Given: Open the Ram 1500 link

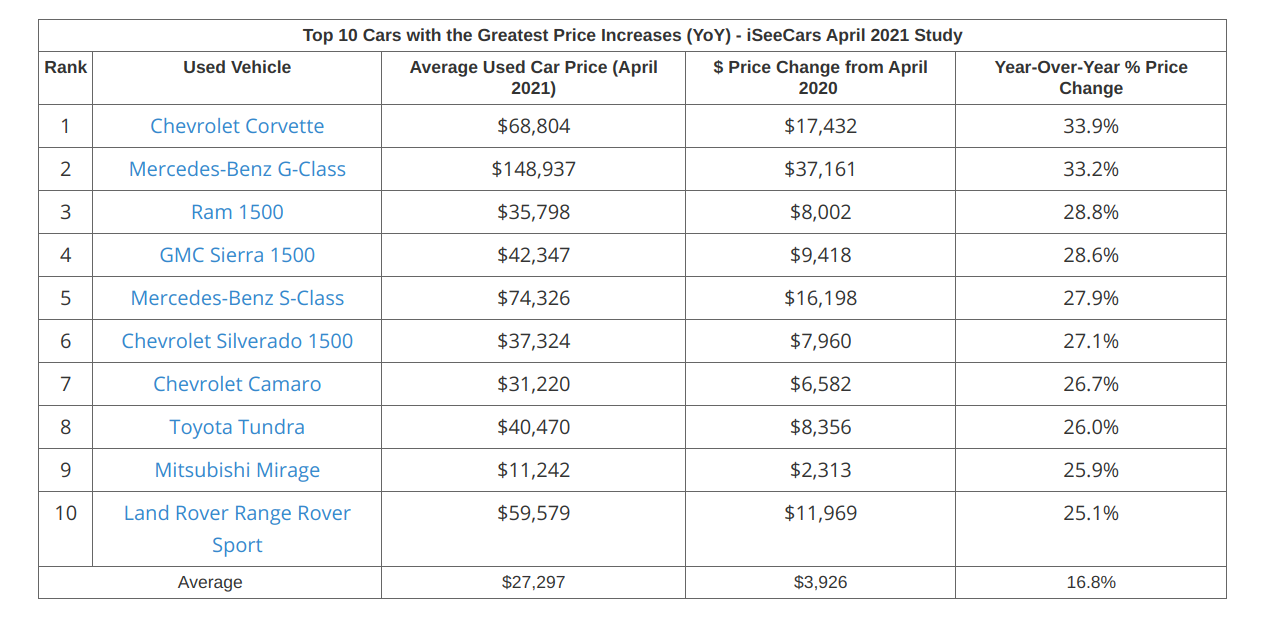Looking at the screenshot, I should tap(237, 212).
